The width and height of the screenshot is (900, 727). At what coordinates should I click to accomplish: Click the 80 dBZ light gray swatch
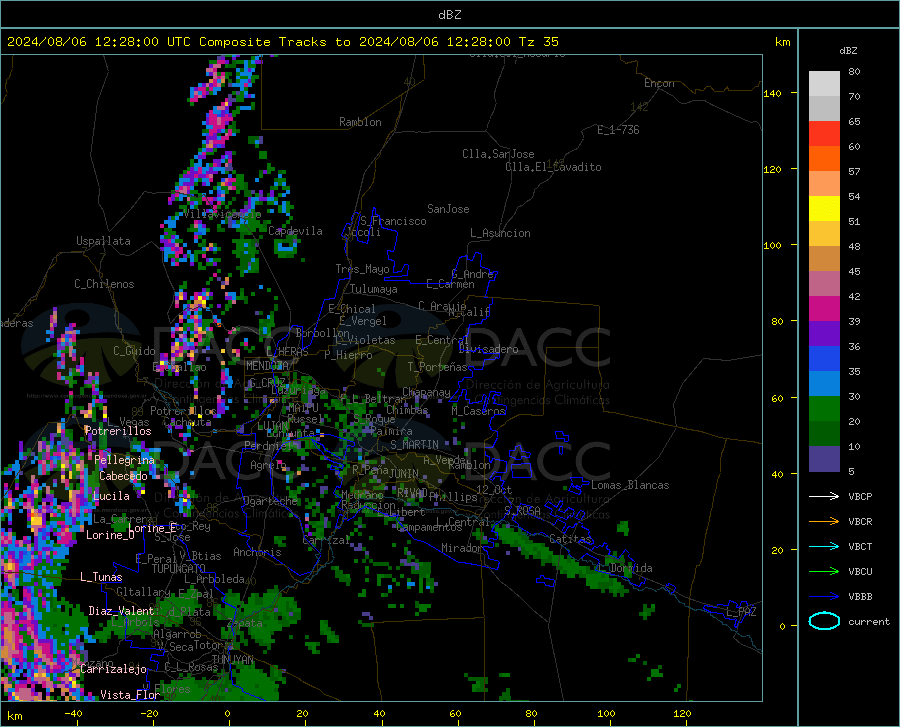coord(824,84)
